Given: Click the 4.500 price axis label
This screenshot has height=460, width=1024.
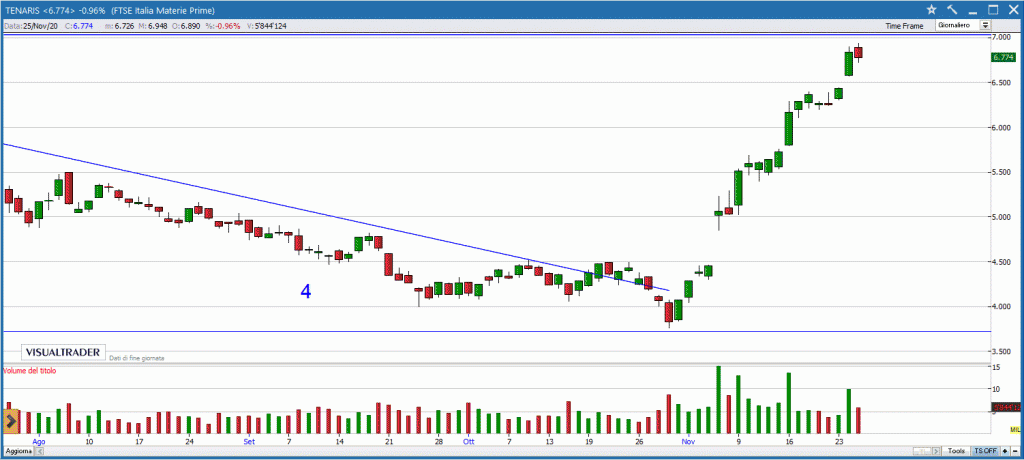Looking at the screenshot, I should (1002, 262).
